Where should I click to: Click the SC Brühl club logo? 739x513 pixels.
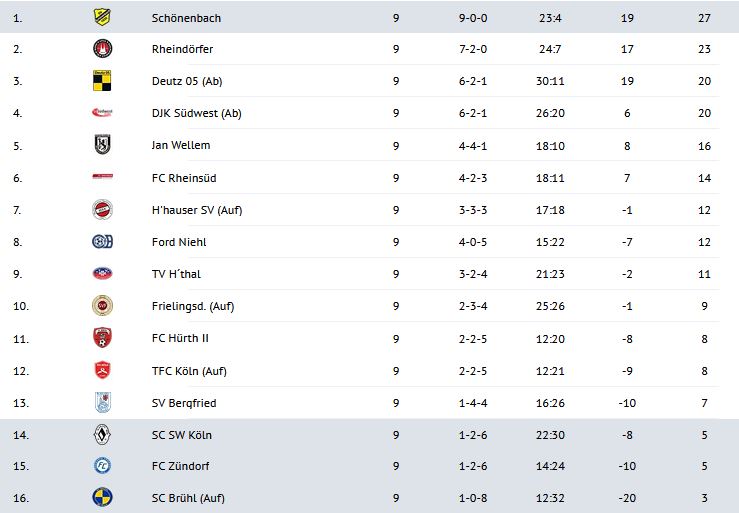102,498
